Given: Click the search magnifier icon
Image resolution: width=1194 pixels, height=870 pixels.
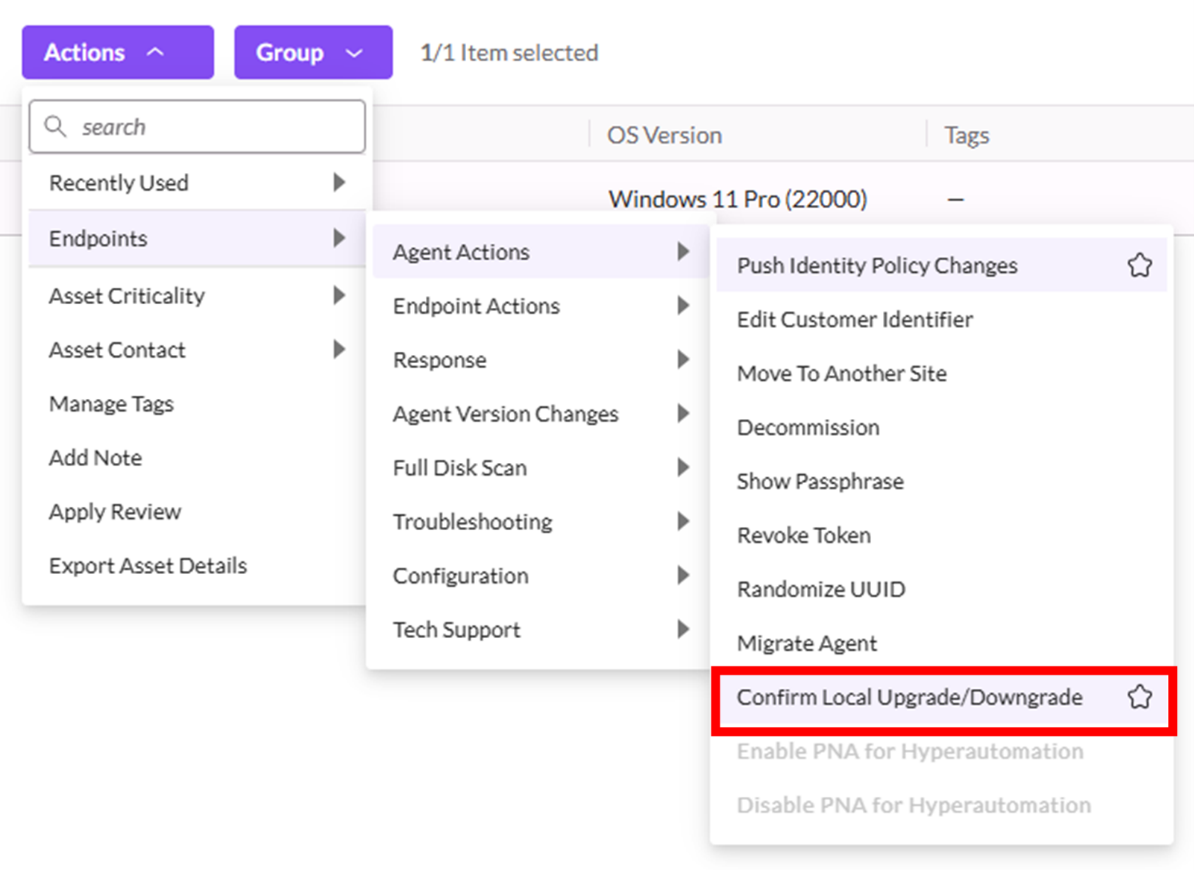Looking at the screenshot, I should (x=57, y=127).
